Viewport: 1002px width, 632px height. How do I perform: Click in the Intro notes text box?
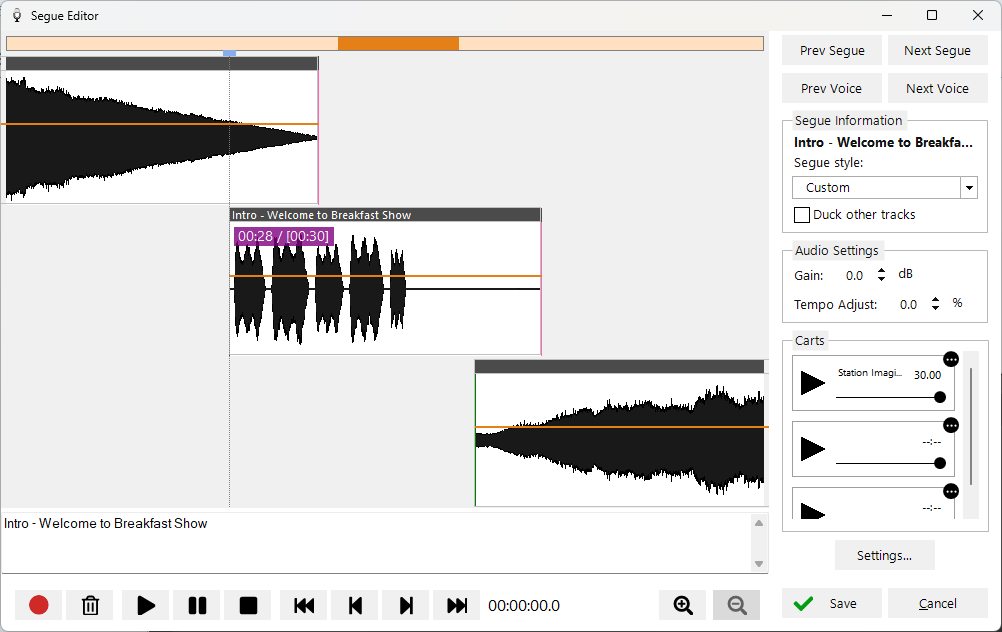[x=376, y=543]
